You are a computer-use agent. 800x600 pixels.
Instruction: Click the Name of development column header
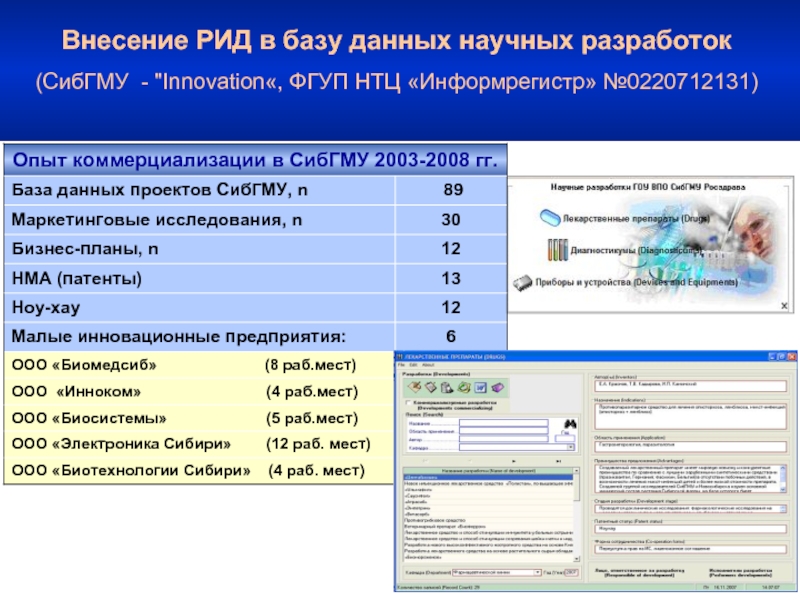point(489,470)
